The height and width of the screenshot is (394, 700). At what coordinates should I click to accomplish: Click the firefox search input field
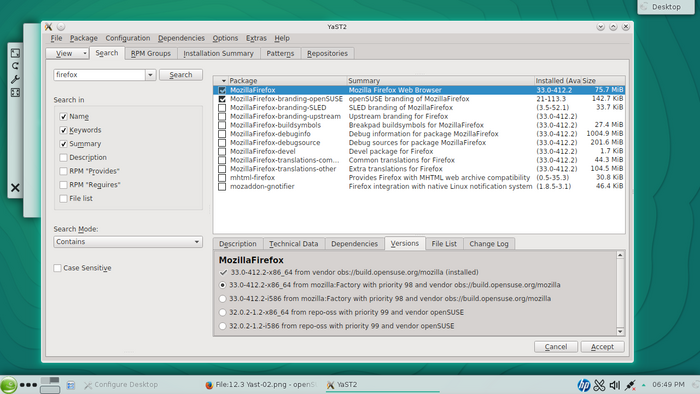click(x=100, y=75)
